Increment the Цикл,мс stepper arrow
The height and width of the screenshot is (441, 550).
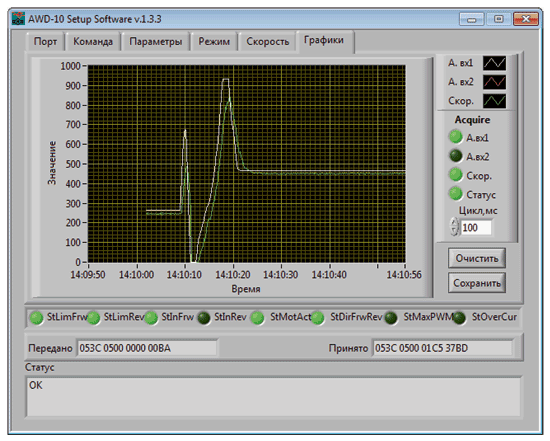point(454,223)
